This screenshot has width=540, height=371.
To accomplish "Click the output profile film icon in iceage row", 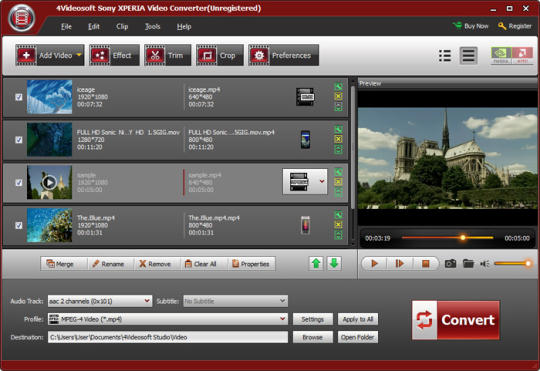I will point(305,97).
